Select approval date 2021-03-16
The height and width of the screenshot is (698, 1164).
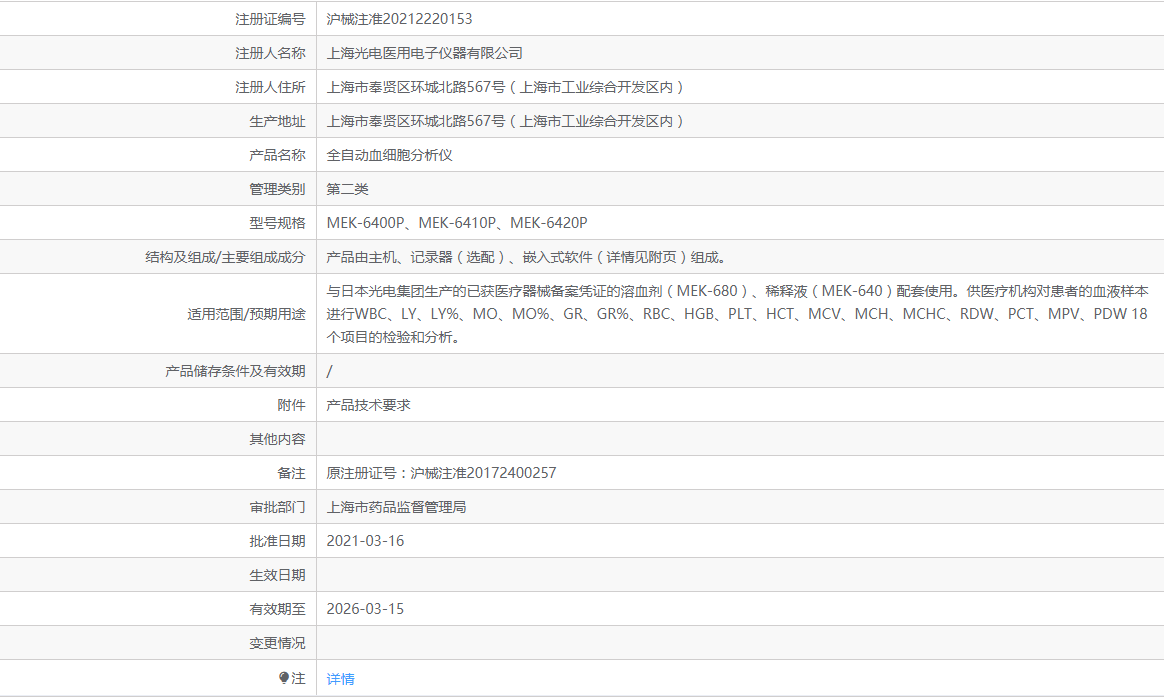[365, 541]
